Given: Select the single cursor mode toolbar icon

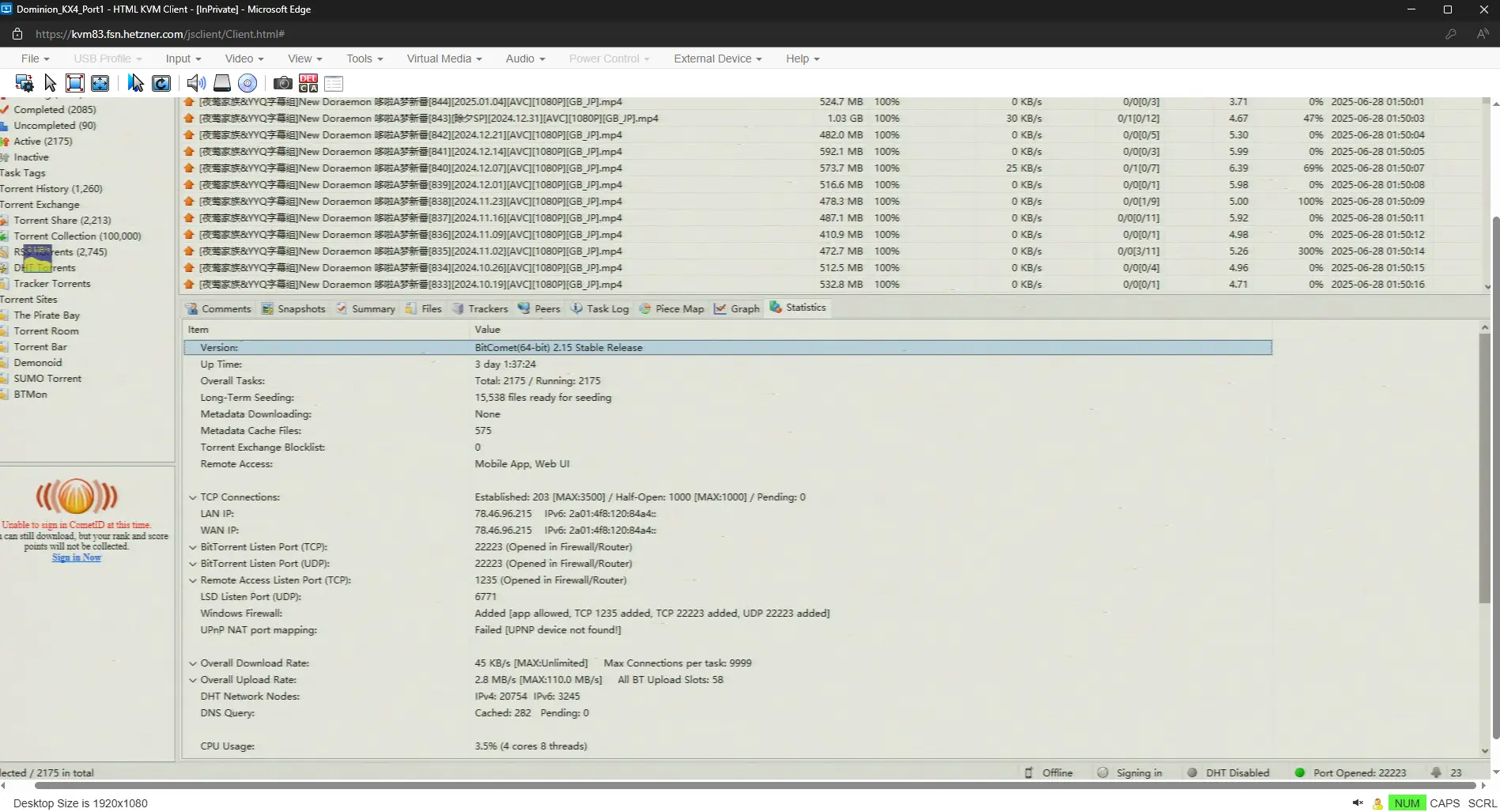Looking at the screenshot, I should (x=50, y=83).
